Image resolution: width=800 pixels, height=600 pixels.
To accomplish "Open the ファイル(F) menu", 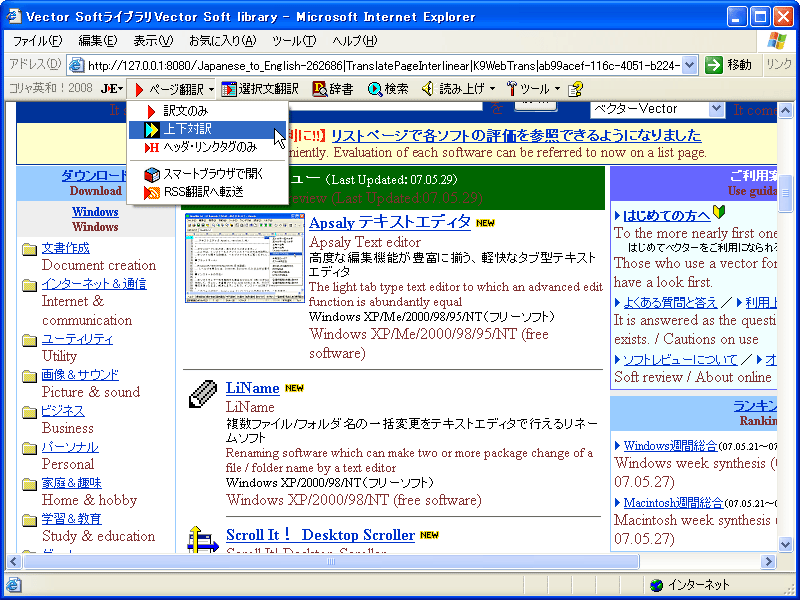I will 37,41.
